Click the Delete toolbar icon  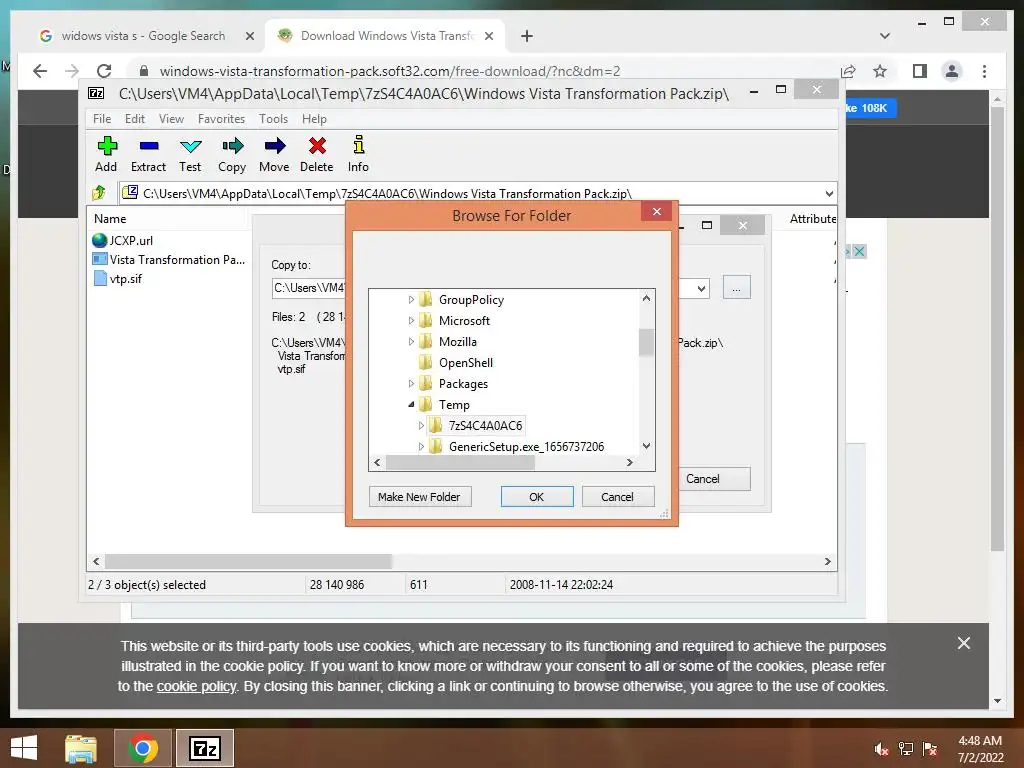click(x=317, y=146)
